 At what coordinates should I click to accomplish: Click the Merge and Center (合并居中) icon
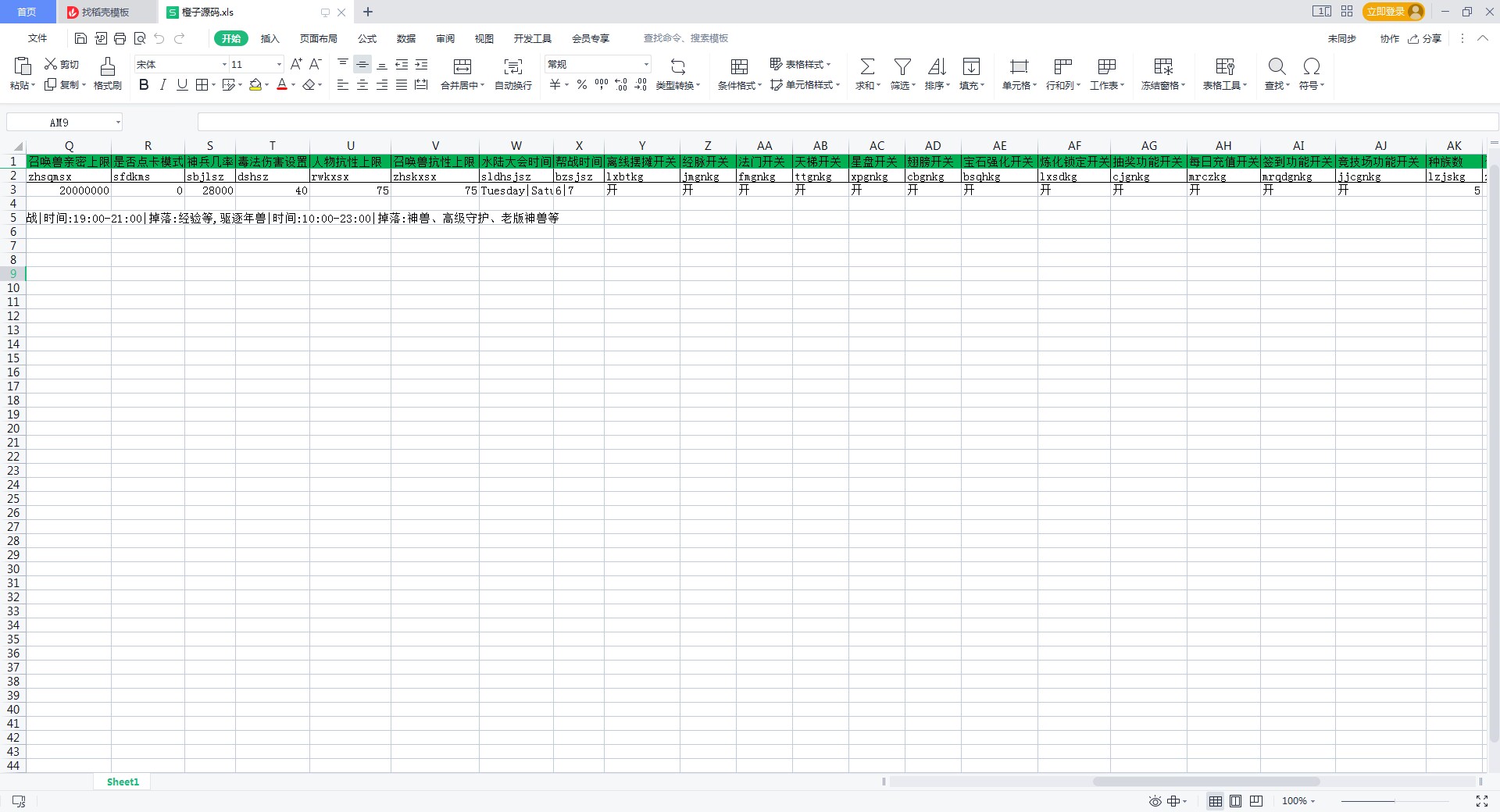point(462,67)
